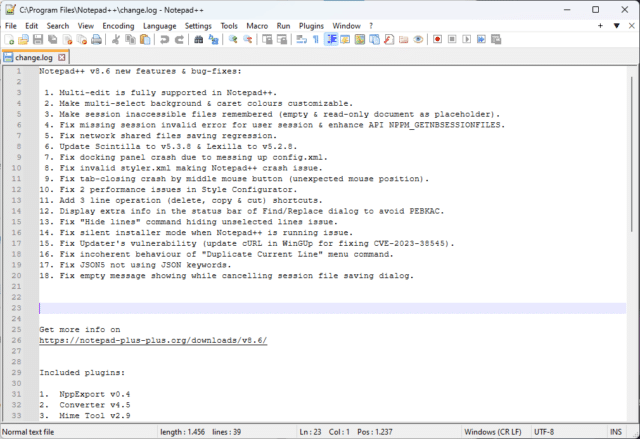Start macro recording with red circle icon
The height and width of the screenshot is (439, 640).
click(438, 40)
